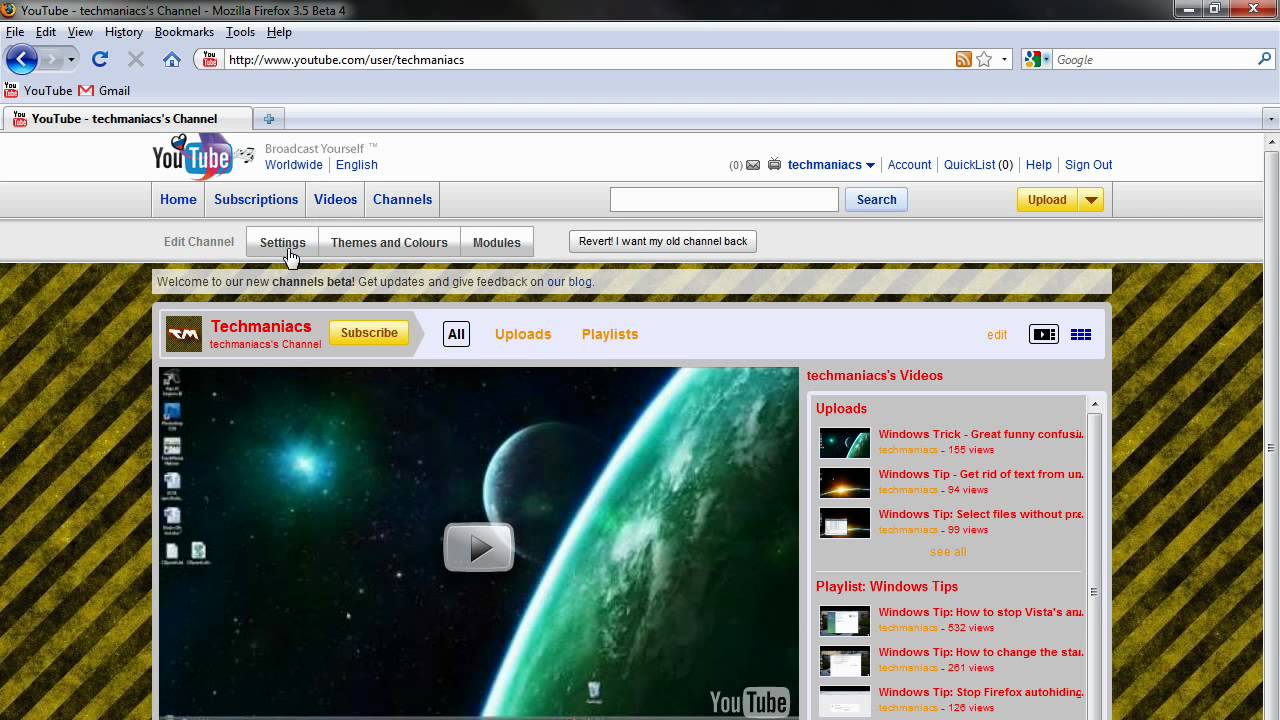Open Themes and Colours tab
The image size is (1280, 720).
click(389, 242)
